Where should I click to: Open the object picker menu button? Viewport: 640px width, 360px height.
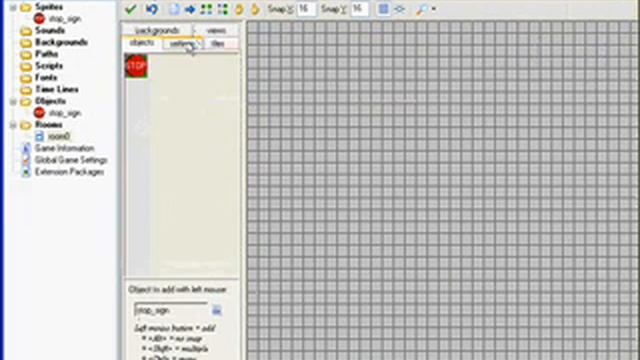[x=217, y=311]
